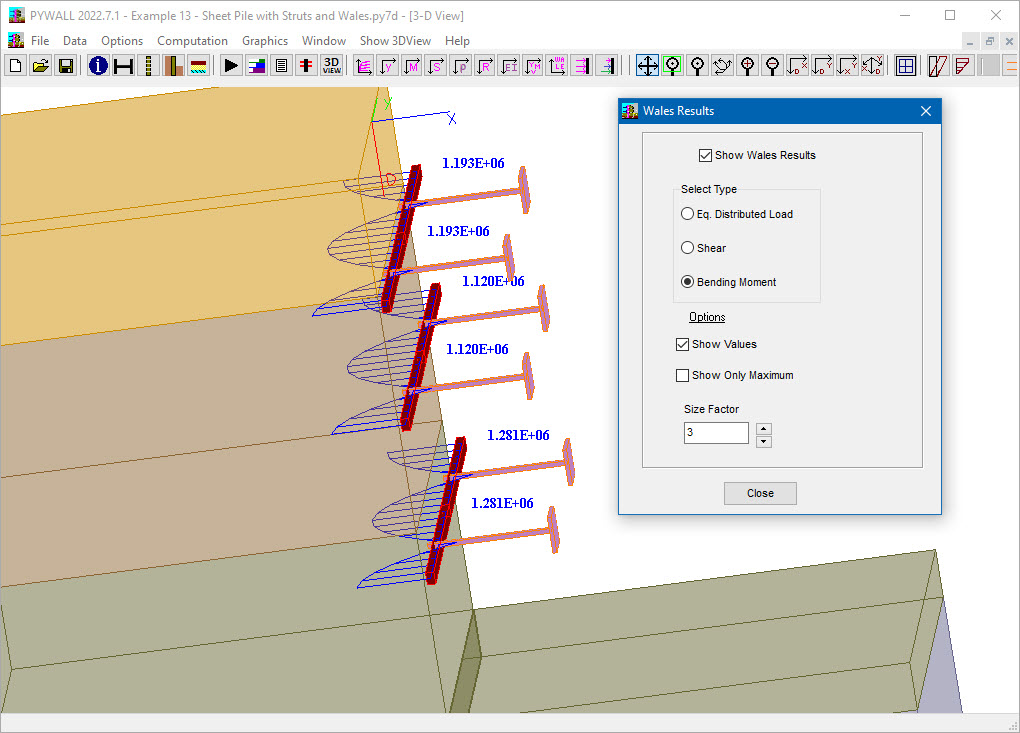Click the 3D VIEW toolbar button

pos(331,66)
